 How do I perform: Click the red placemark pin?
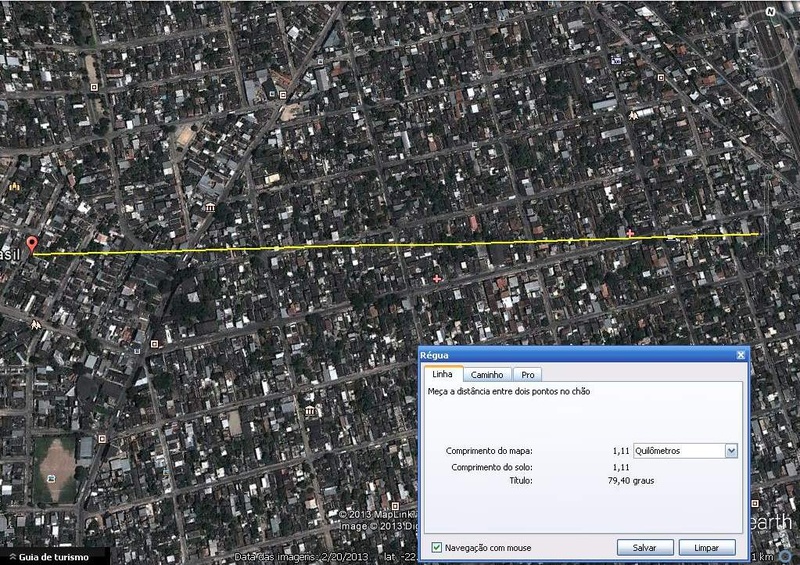32,244
